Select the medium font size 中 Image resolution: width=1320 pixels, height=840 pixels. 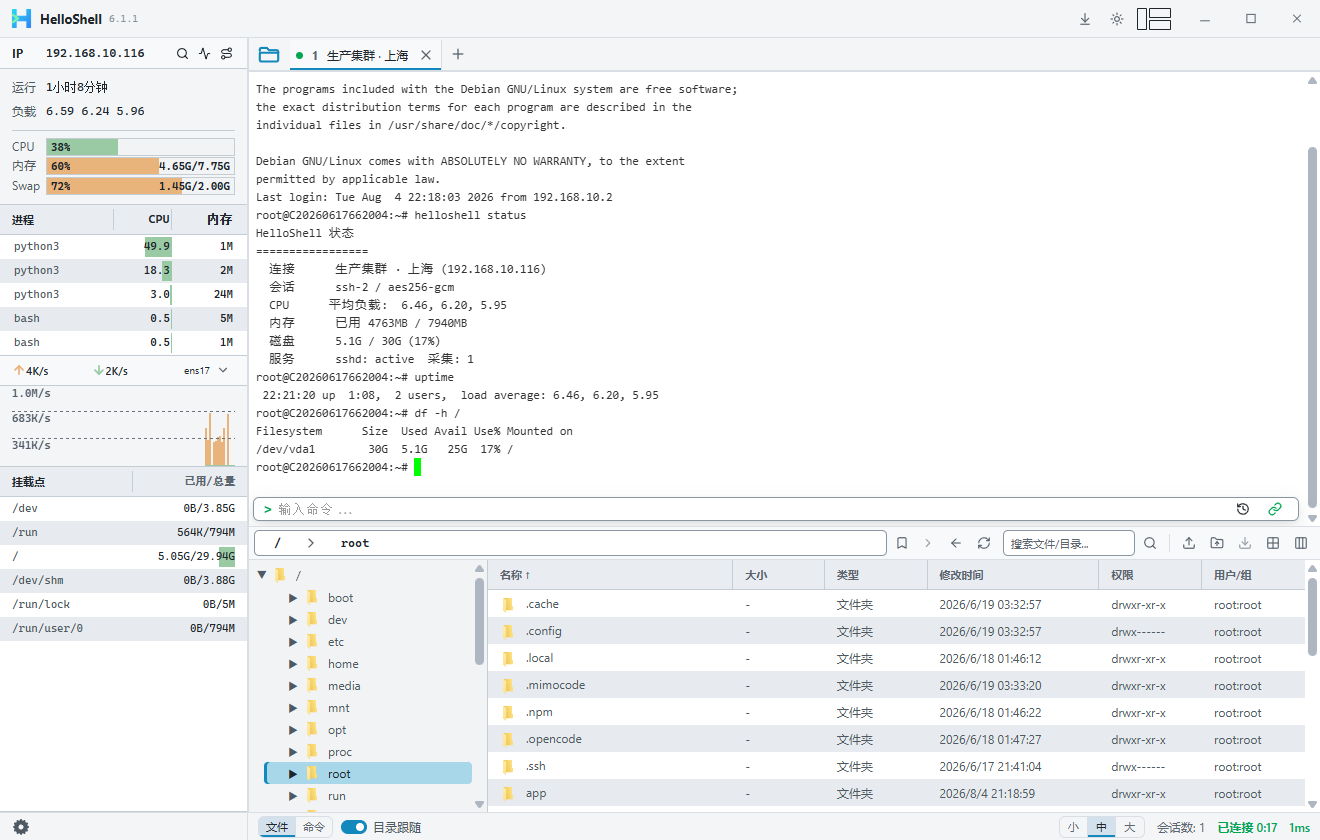(x=1101, y=827)
